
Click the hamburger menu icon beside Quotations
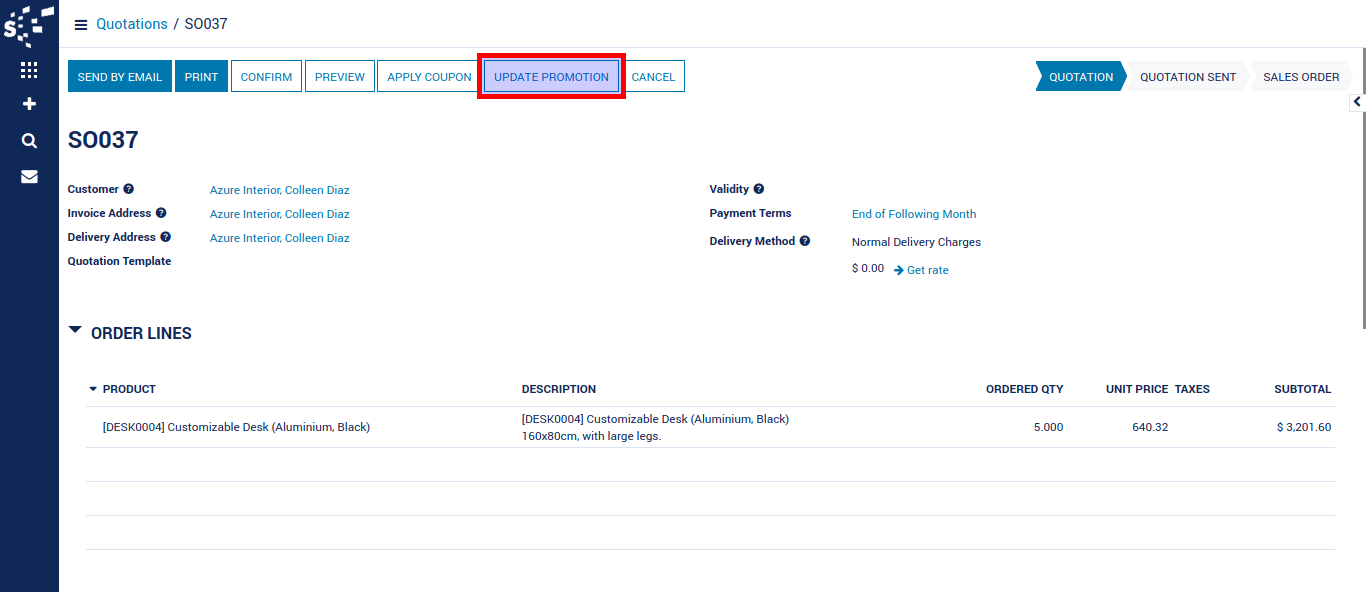click(x=81, y=25)
